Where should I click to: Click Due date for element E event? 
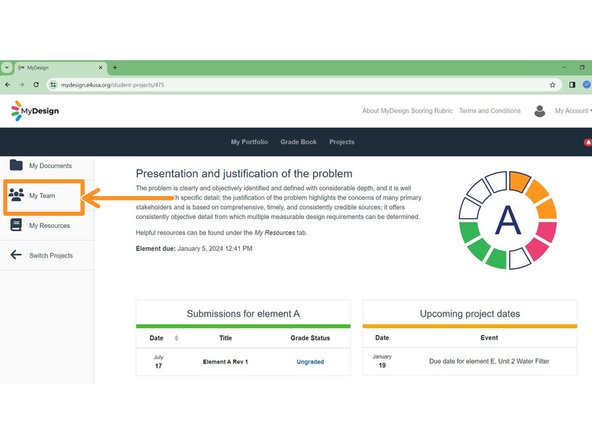click(489, 361)
